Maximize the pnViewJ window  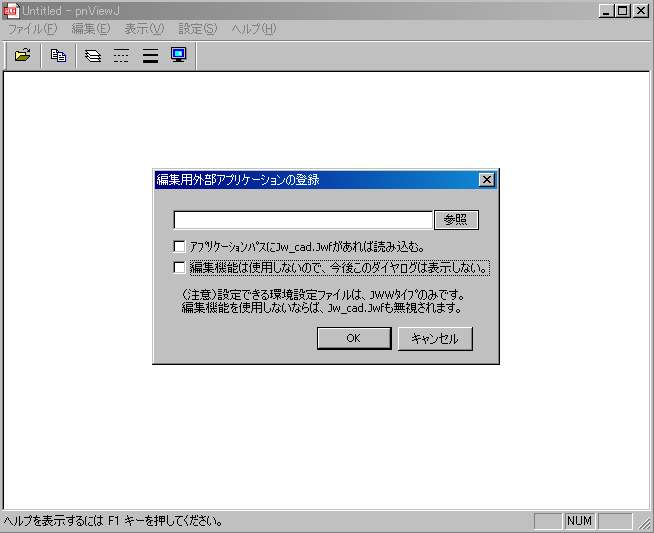(622, 11)
